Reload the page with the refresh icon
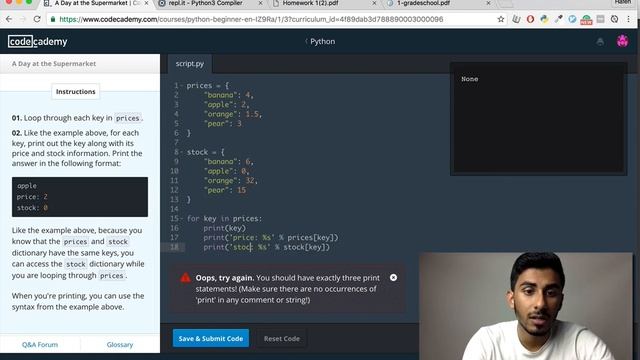Viewport: 640px width, 360px height. click(x=37, y=19)
